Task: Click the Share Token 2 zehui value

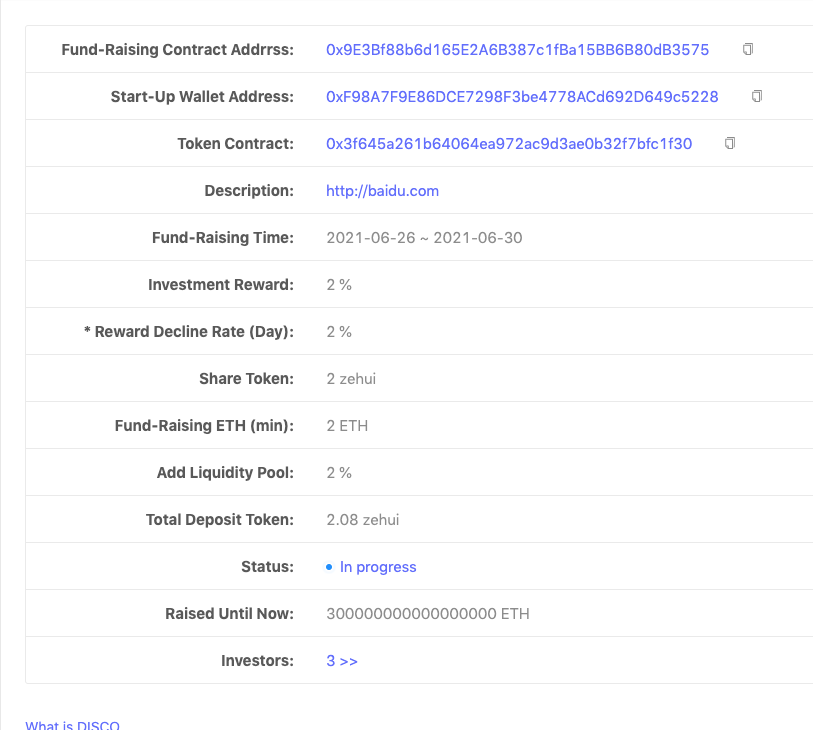Action: (x=351, y=379)
